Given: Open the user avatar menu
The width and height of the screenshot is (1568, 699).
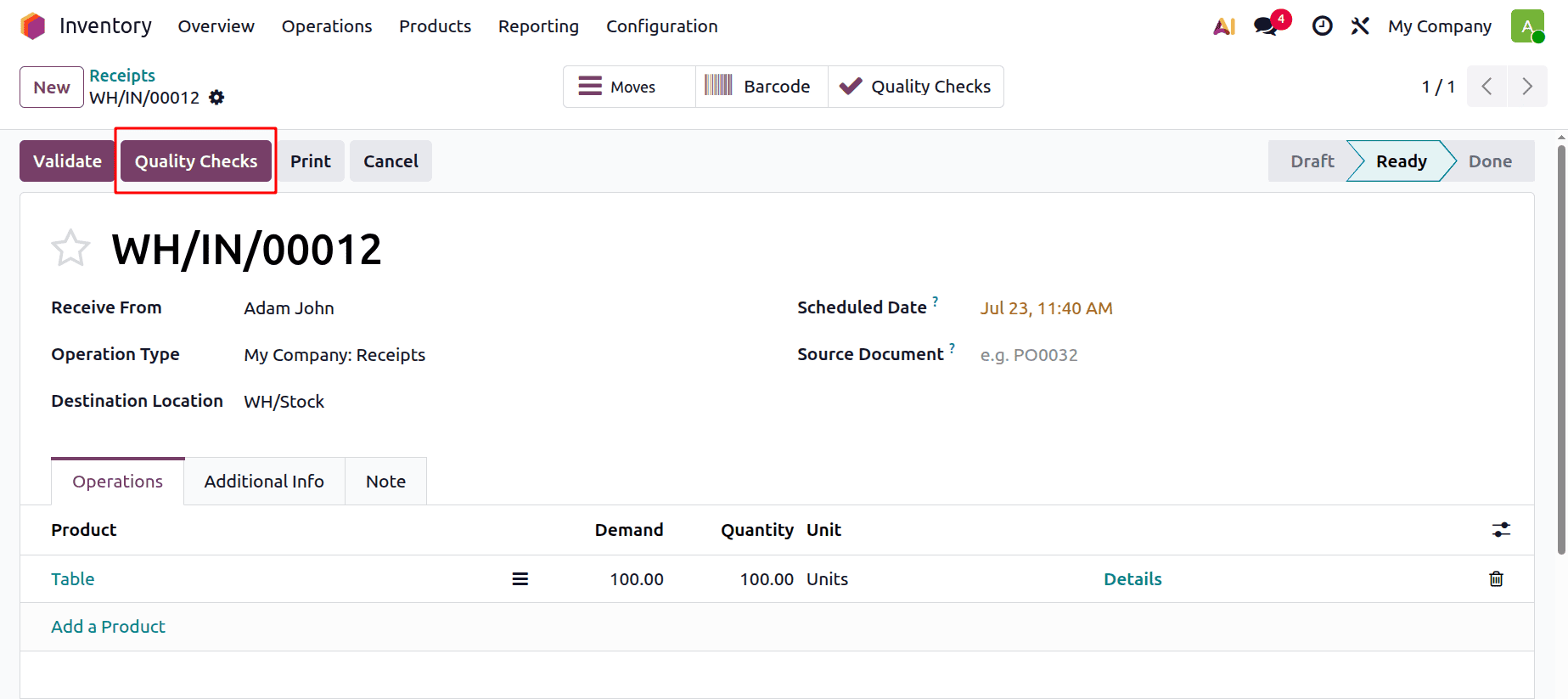Looking at the screenshot, I should (1527, 25).
